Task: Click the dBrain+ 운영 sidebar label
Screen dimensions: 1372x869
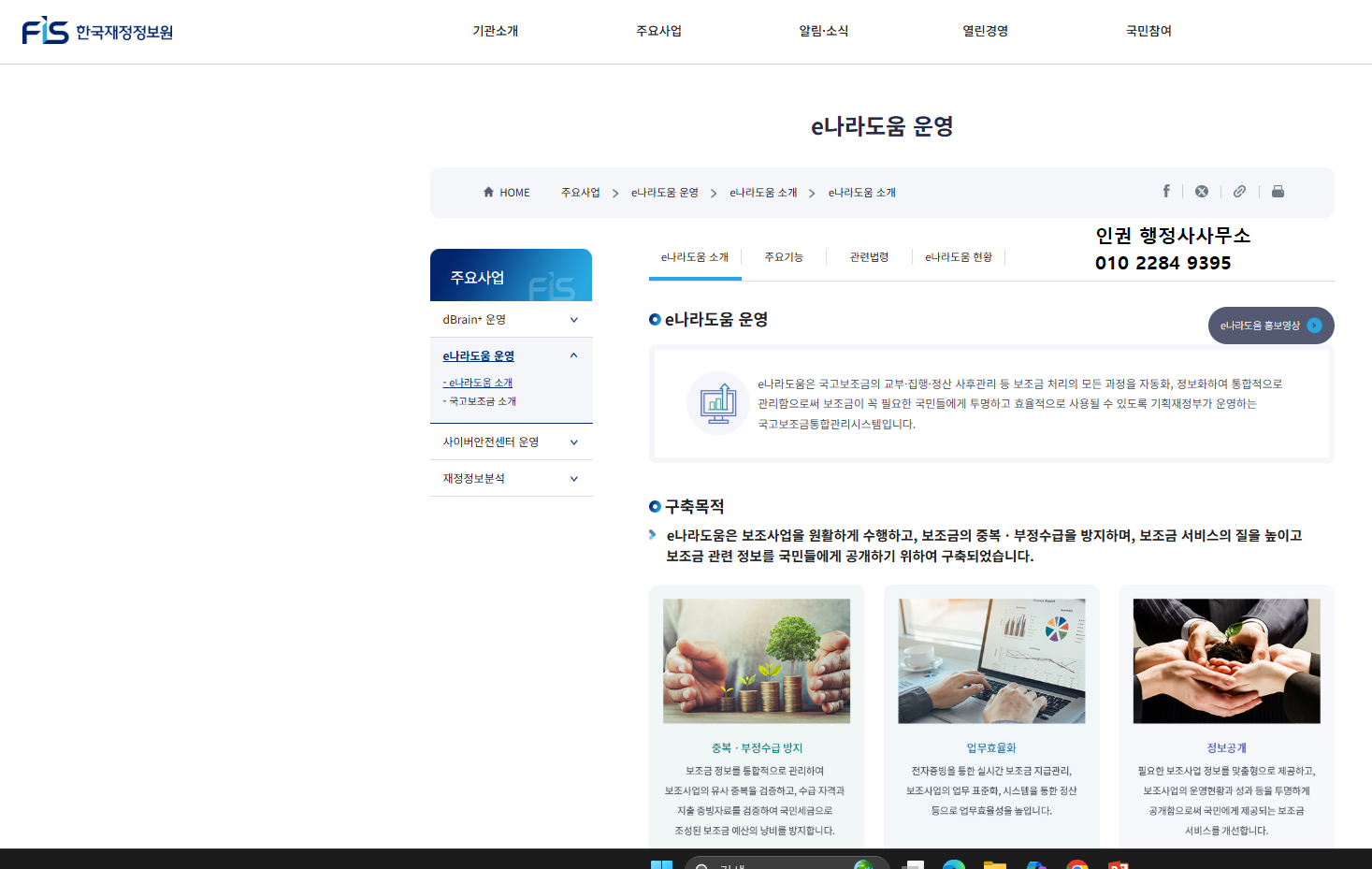Action: coord(474,320)
